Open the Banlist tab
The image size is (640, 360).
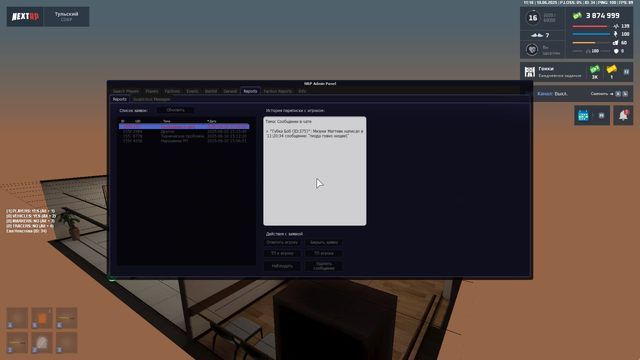(x=211, y=91)
